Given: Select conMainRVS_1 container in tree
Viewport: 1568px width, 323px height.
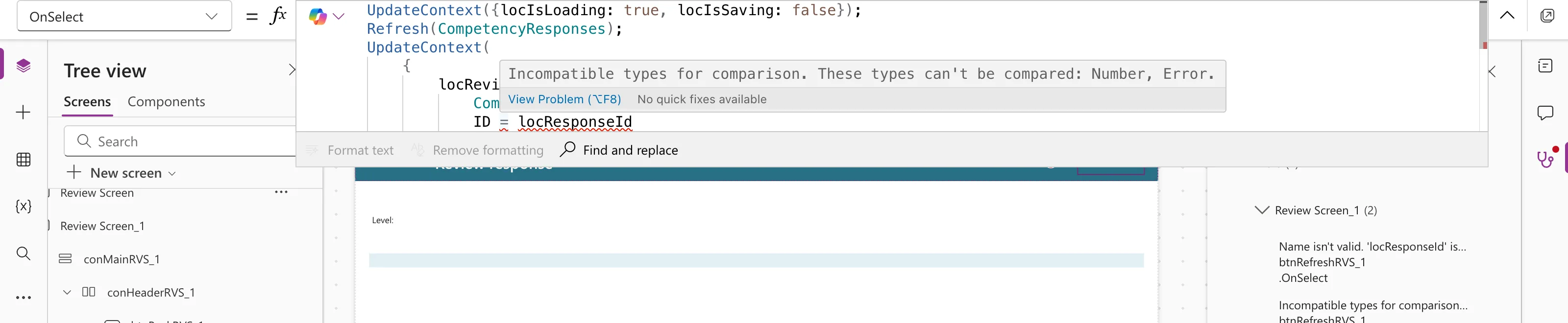Looking at the screenshot, I should point(122,259).
